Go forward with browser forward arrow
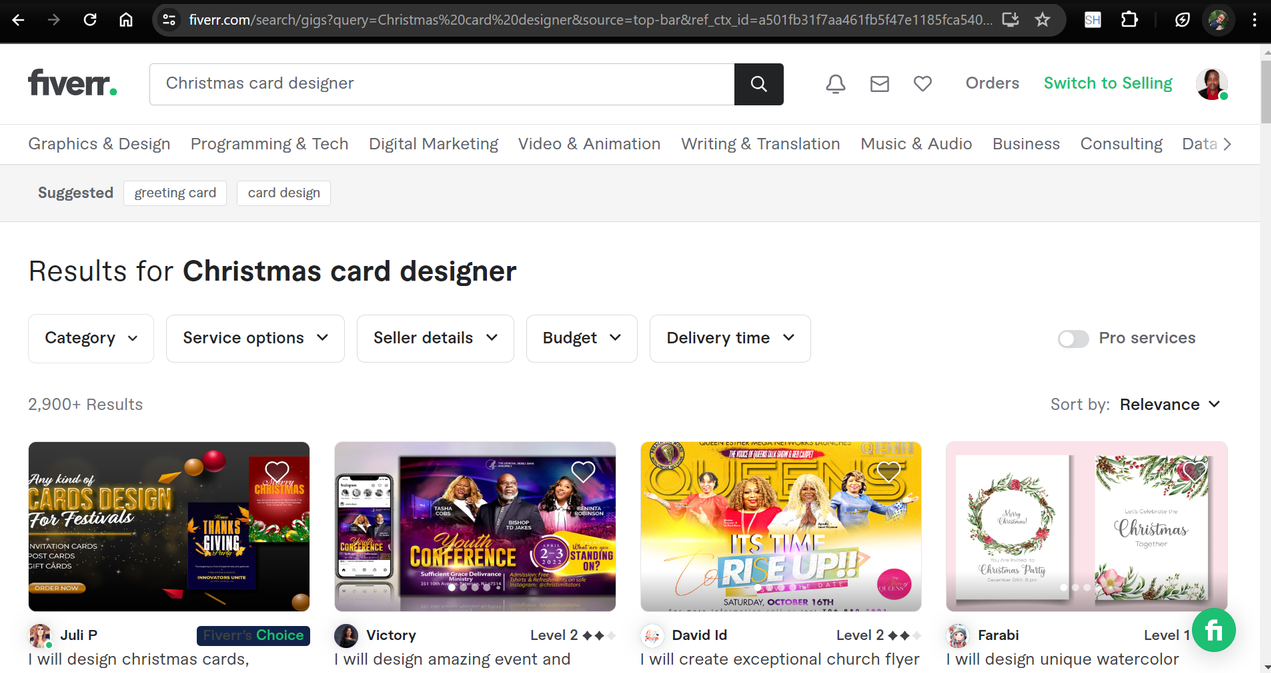This screenshot has width=1271, height=673. coord(54,19)
